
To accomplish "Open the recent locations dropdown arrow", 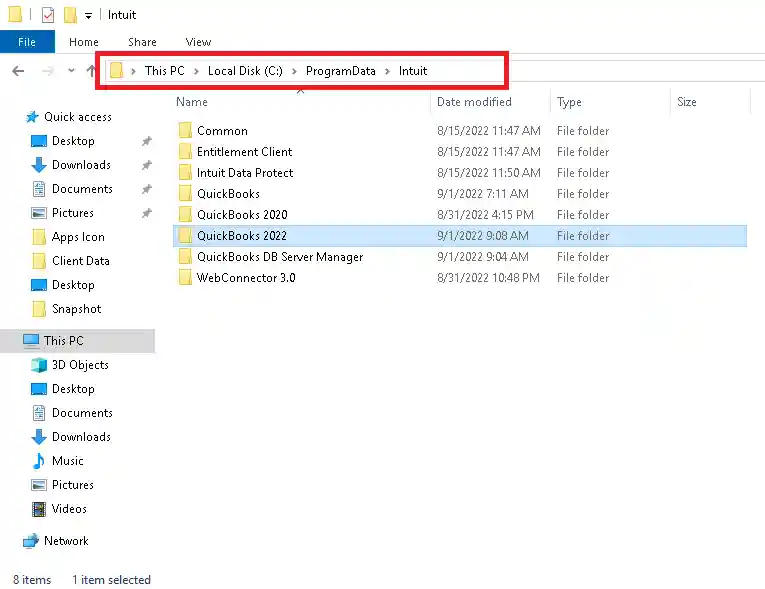I will coord(71,71).
